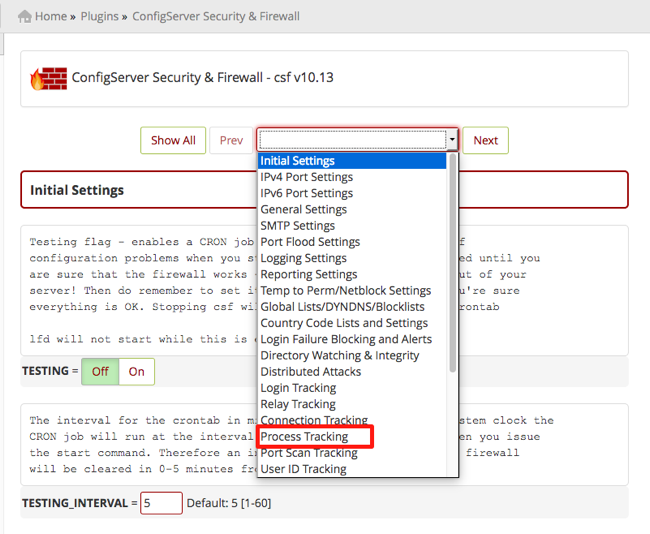Pick Login Tracking option

pyautogui.click(x=352, y=387)
